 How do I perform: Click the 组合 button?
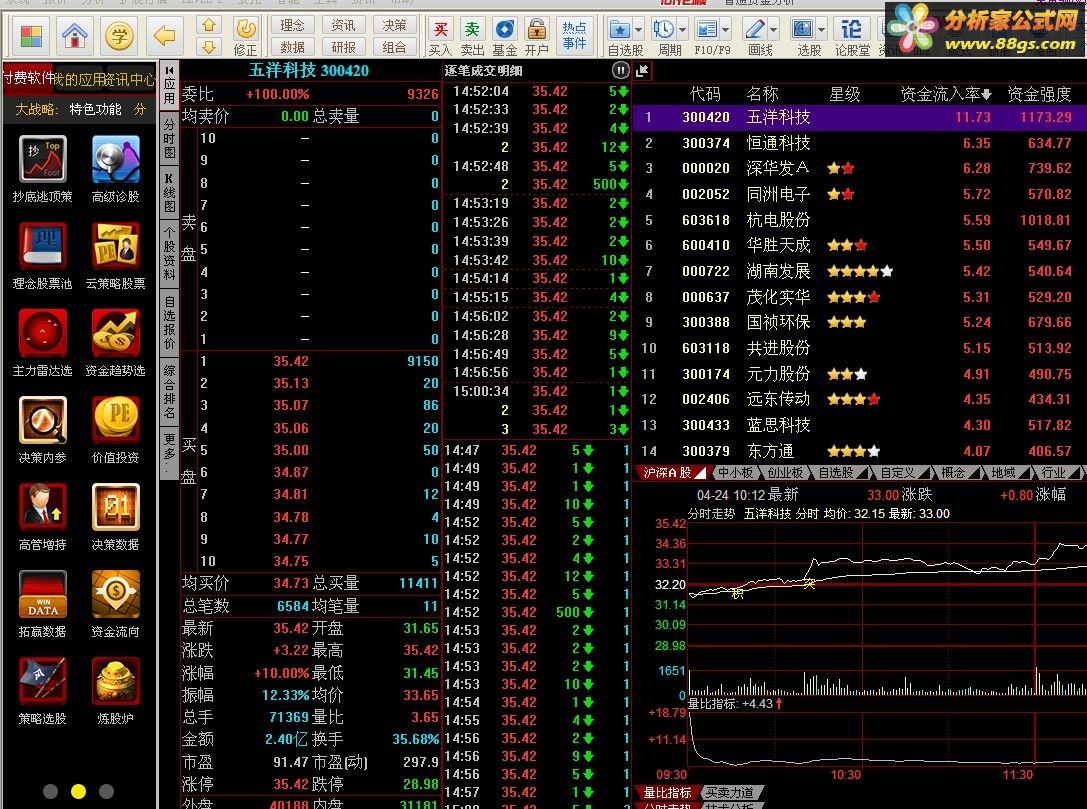[x=394, y=47]
